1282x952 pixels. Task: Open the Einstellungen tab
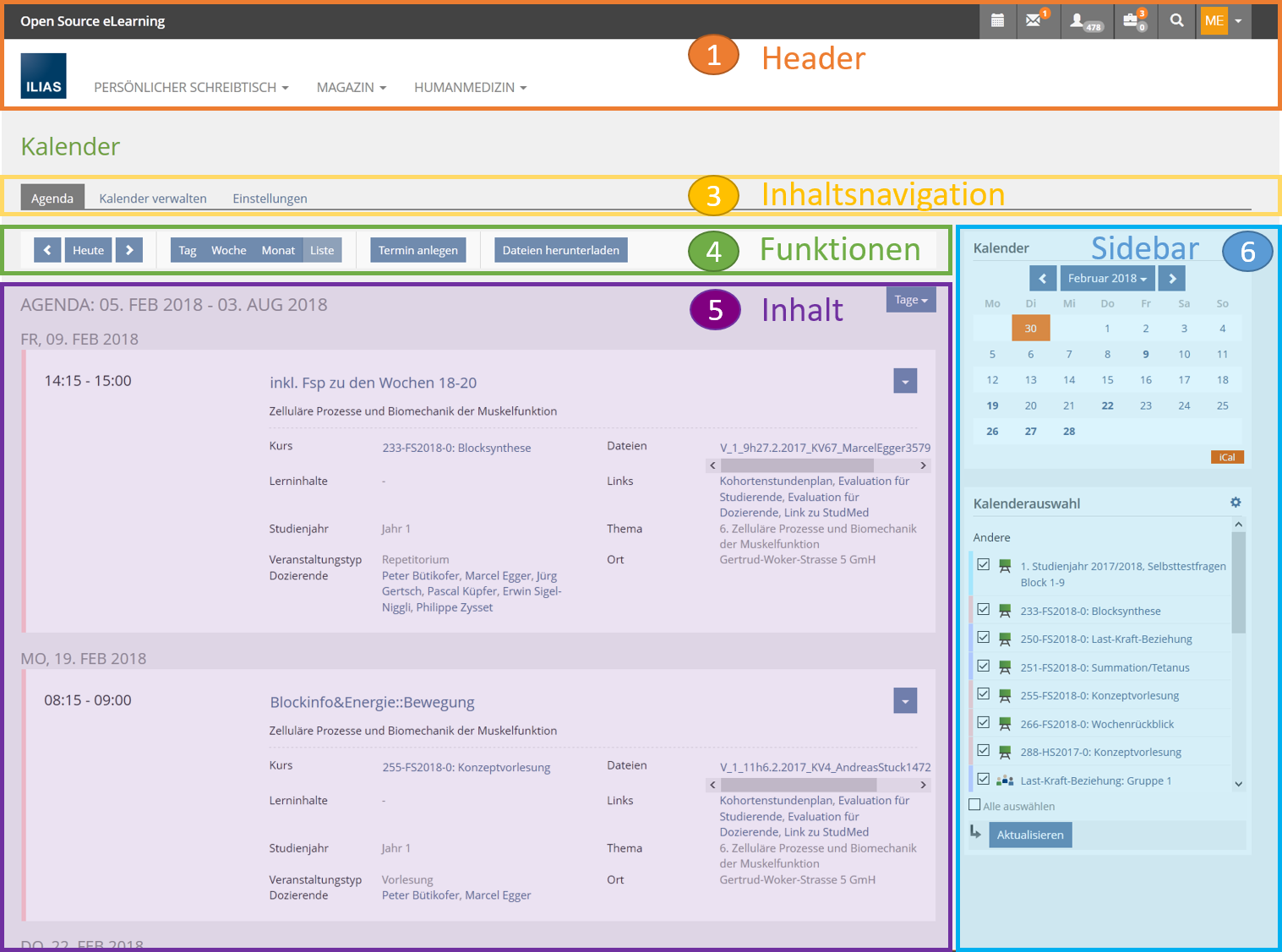(270, 199)
